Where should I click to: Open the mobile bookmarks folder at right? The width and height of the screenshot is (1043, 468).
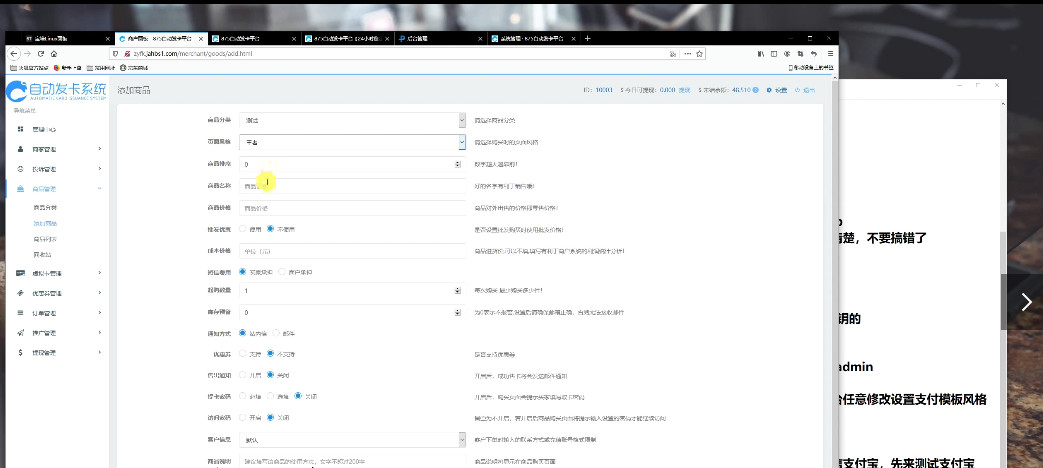[x=811, y=68]
